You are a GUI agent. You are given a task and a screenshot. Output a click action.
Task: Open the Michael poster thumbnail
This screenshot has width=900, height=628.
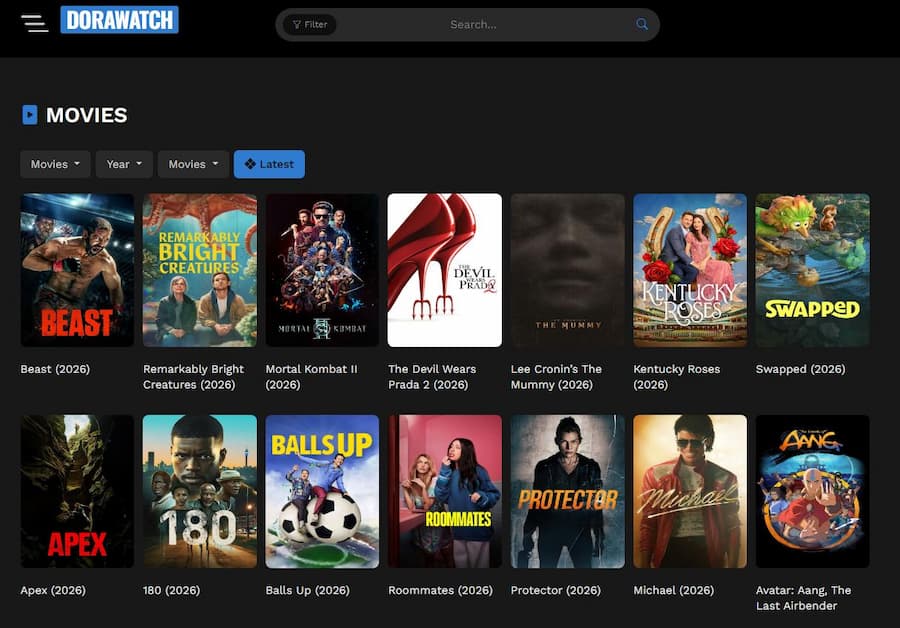[x=690, y=491]
